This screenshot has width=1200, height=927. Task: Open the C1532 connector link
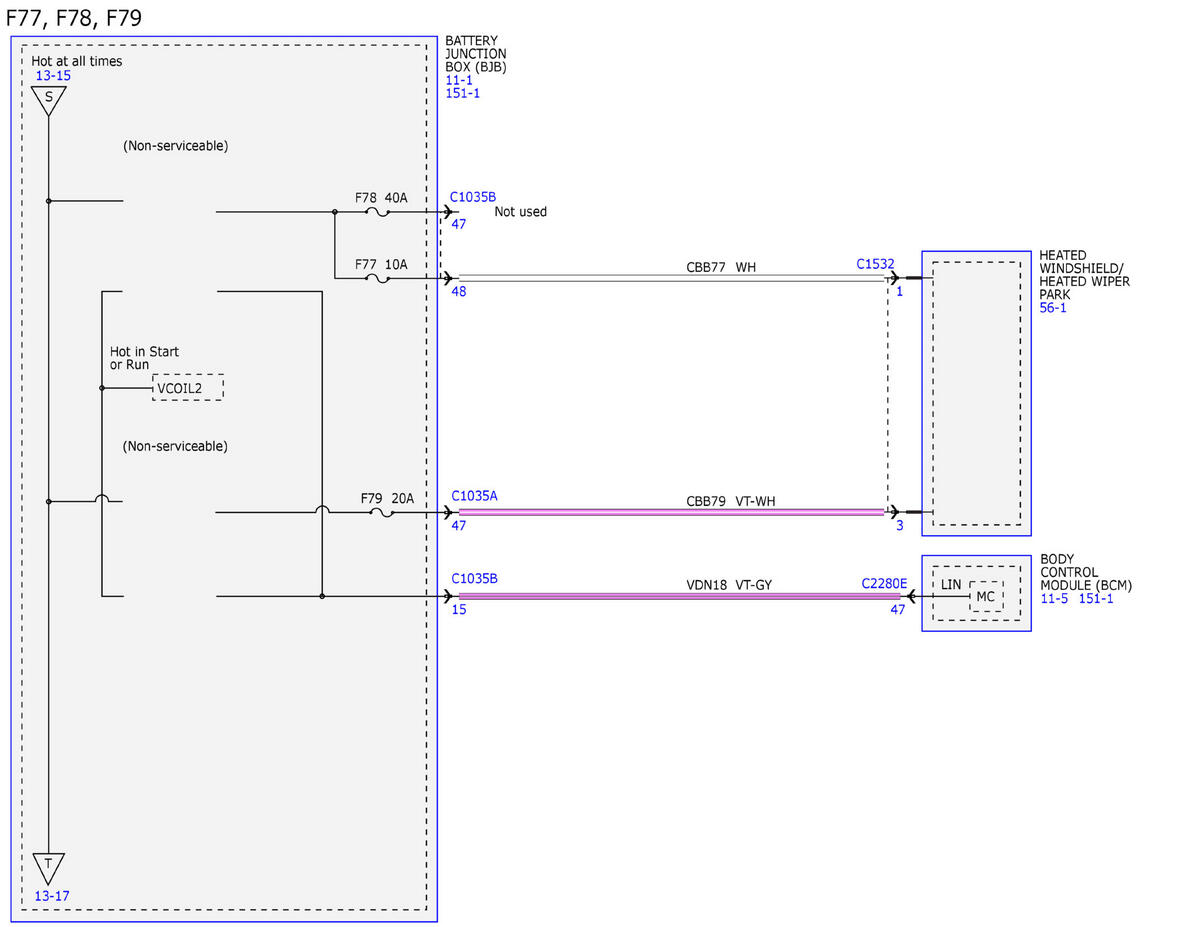[x=875, y=264]
